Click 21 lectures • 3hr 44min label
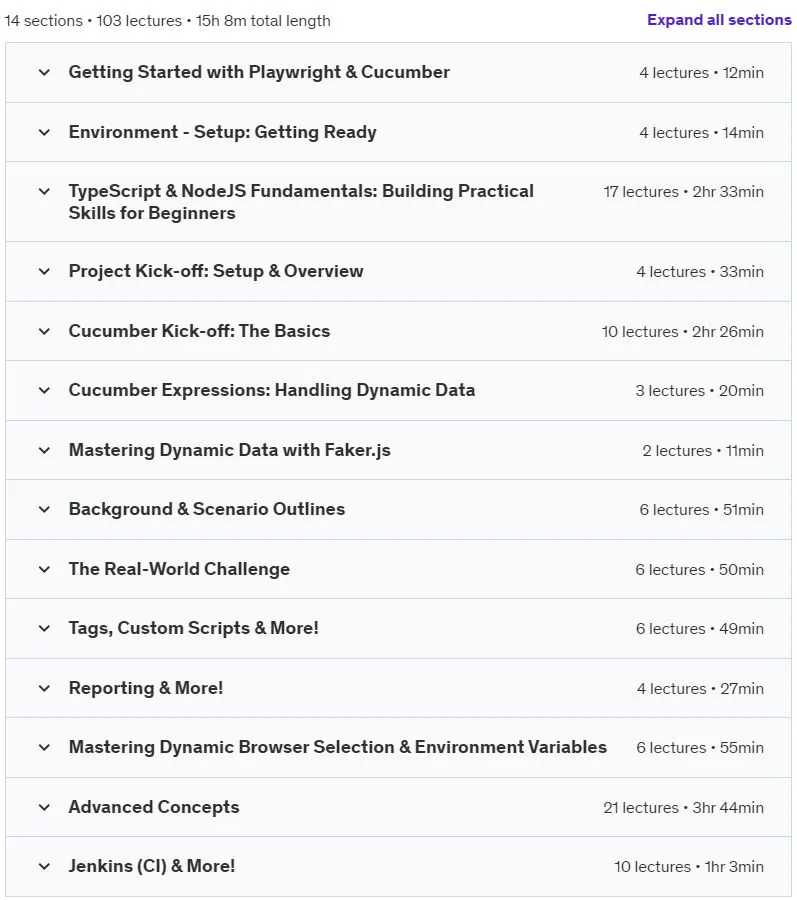The image size is (797, 900). point(683,808)
